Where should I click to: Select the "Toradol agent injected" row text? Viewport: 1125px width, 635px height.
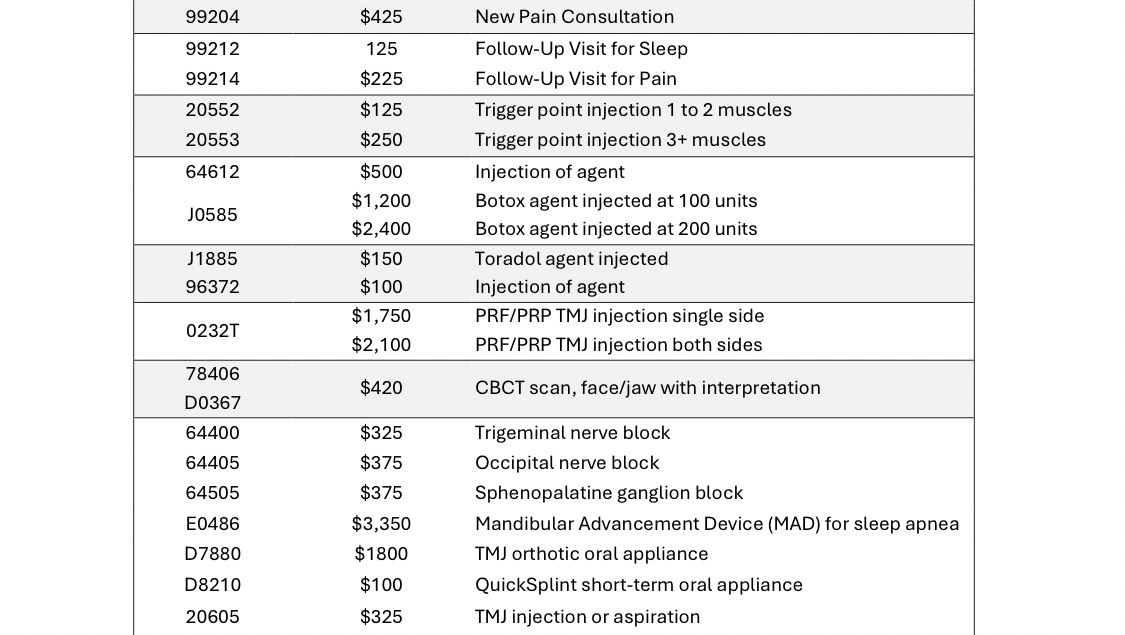571,259
